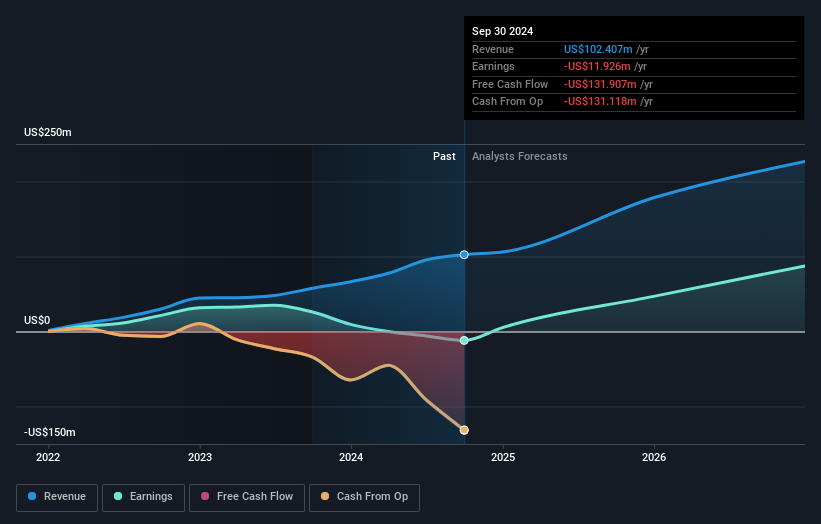Image resolution: width=821 pixels, height=524 pixels.
Task: Toggle the Revenue legend button
Action: [x=57, y=497]
